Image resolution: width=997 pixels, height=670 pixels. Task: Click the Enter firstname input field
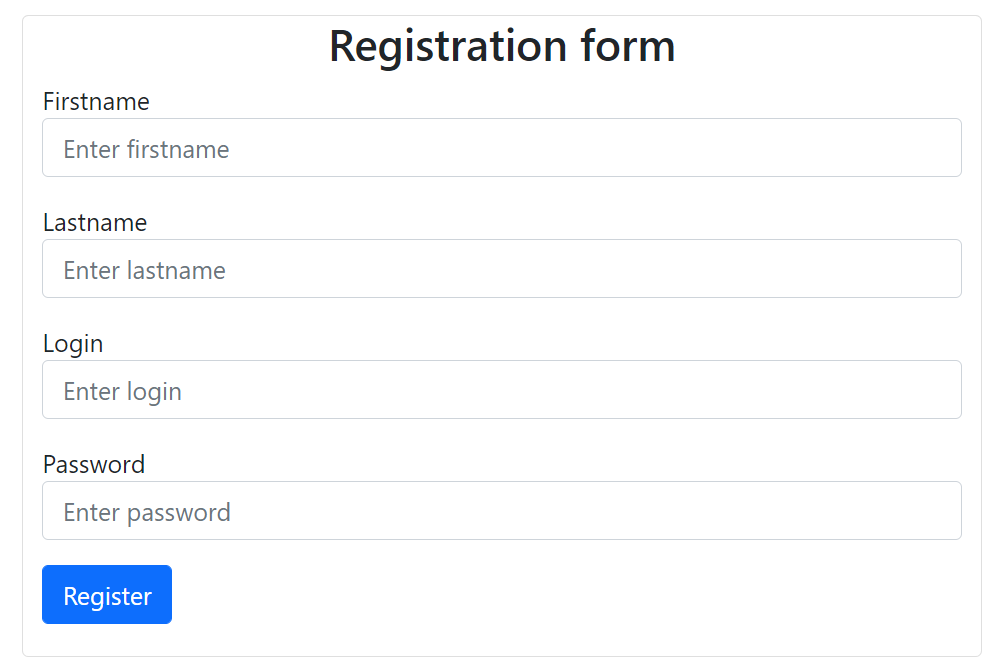(x=500, y=147)
